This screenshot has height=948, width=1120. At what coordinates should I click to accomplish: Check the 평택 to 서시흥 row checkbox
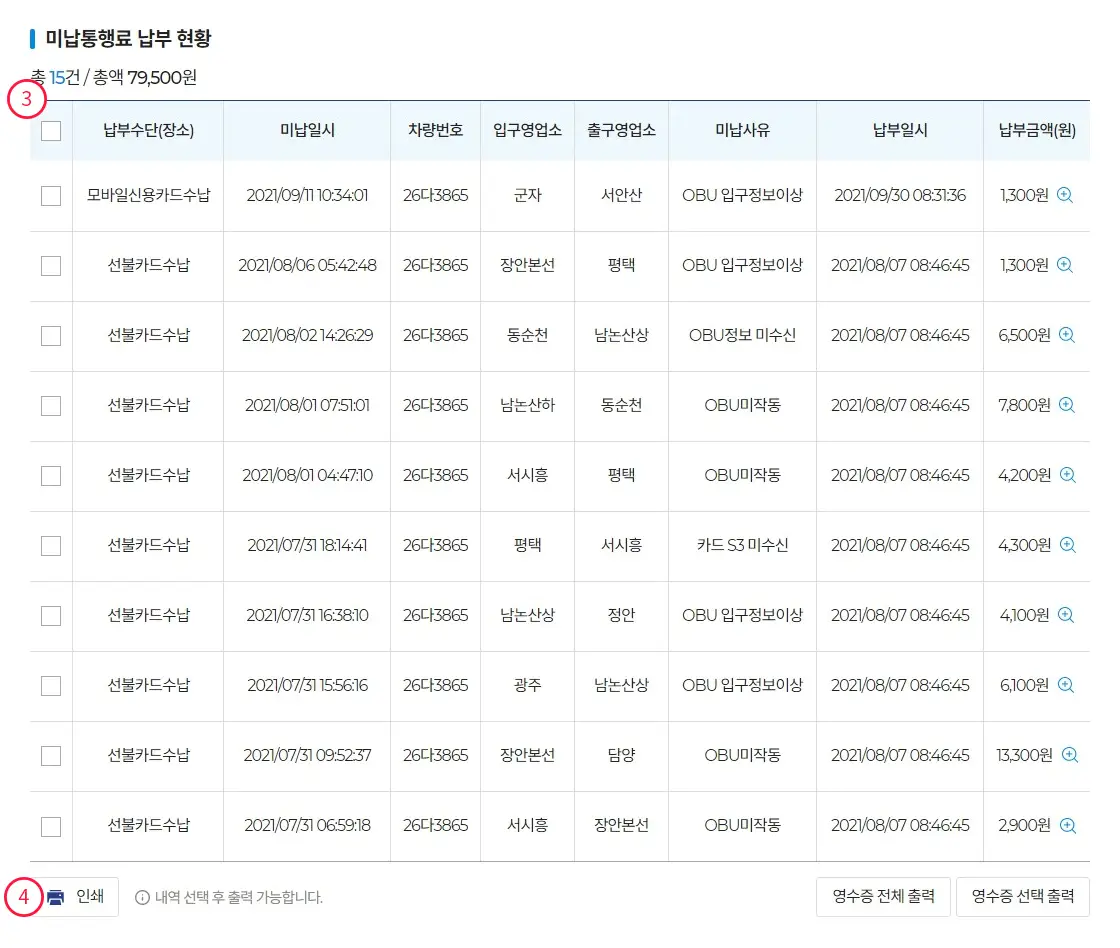point(51,546)
